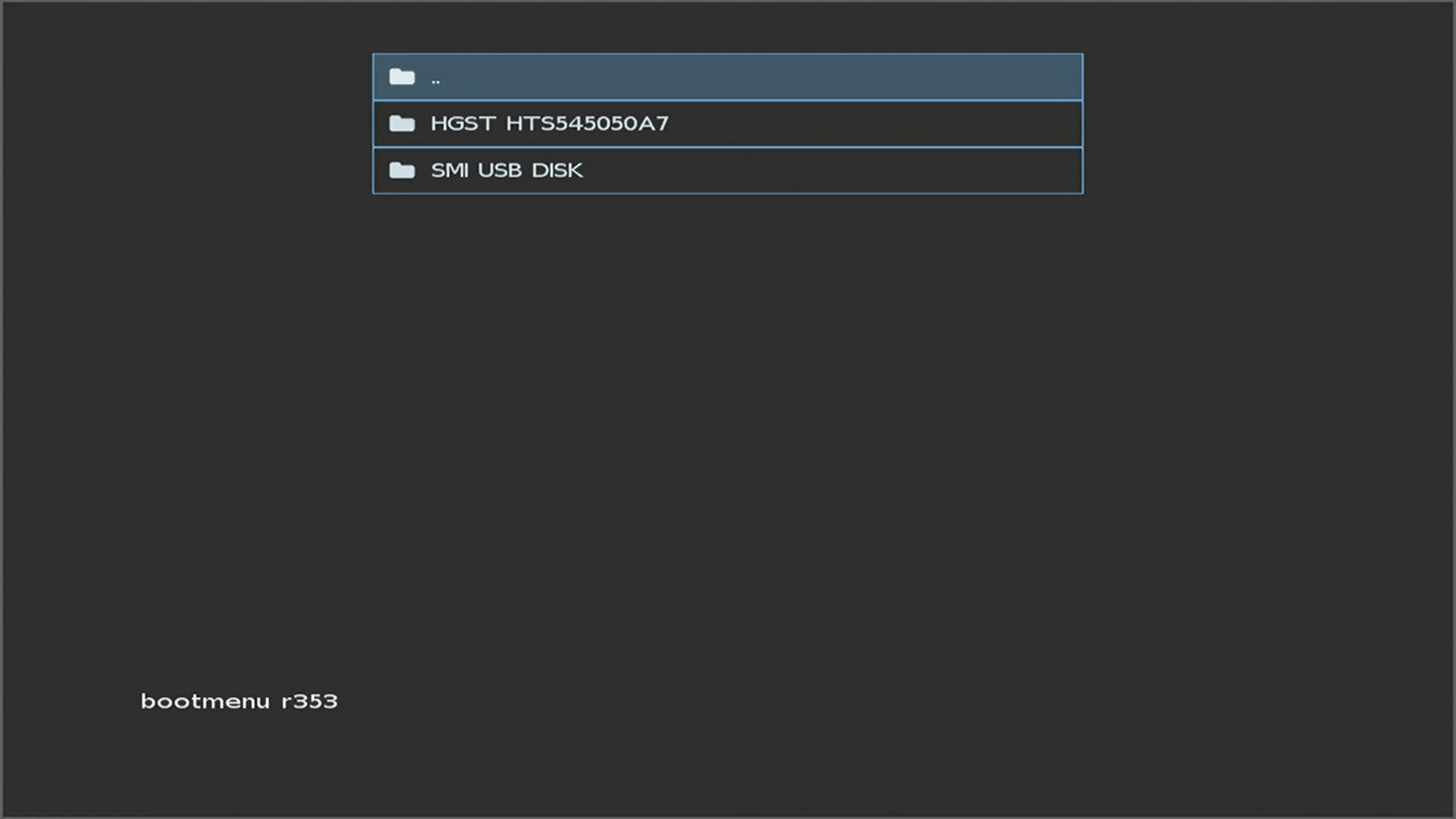Click the HGST HTS545050A7 label text
The height and width of the screenshot is (819, 1456).
click(549, 124)
